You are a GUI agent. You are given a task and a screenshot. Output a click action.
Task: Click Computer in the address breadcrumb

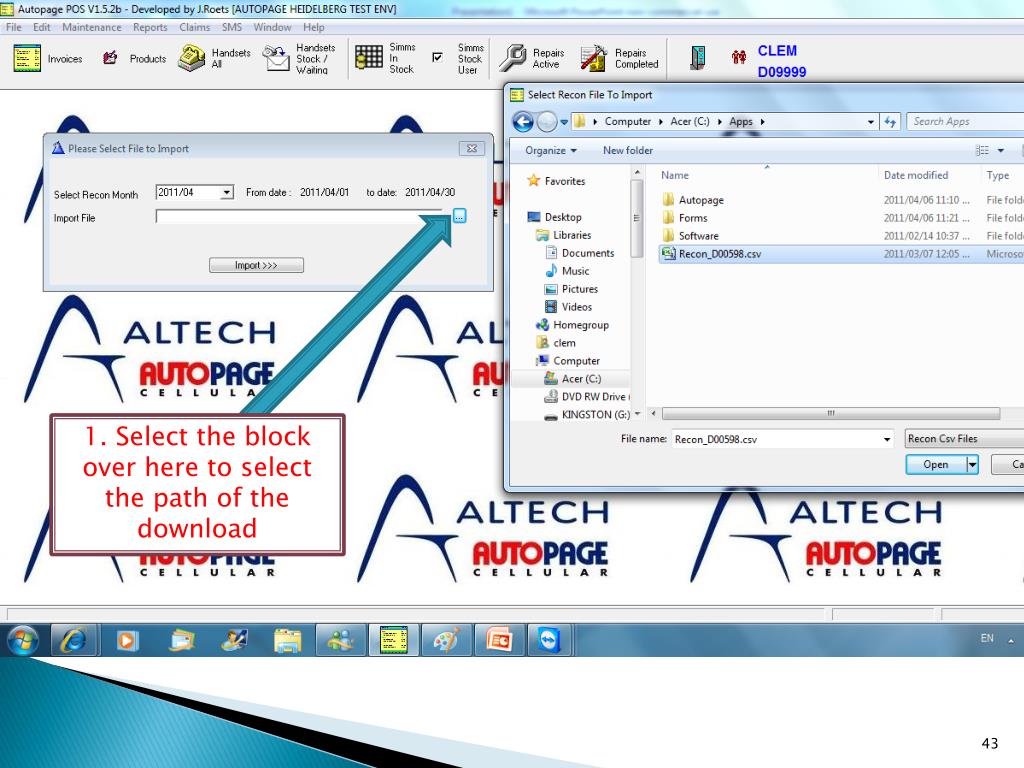(x=628, y=121)
